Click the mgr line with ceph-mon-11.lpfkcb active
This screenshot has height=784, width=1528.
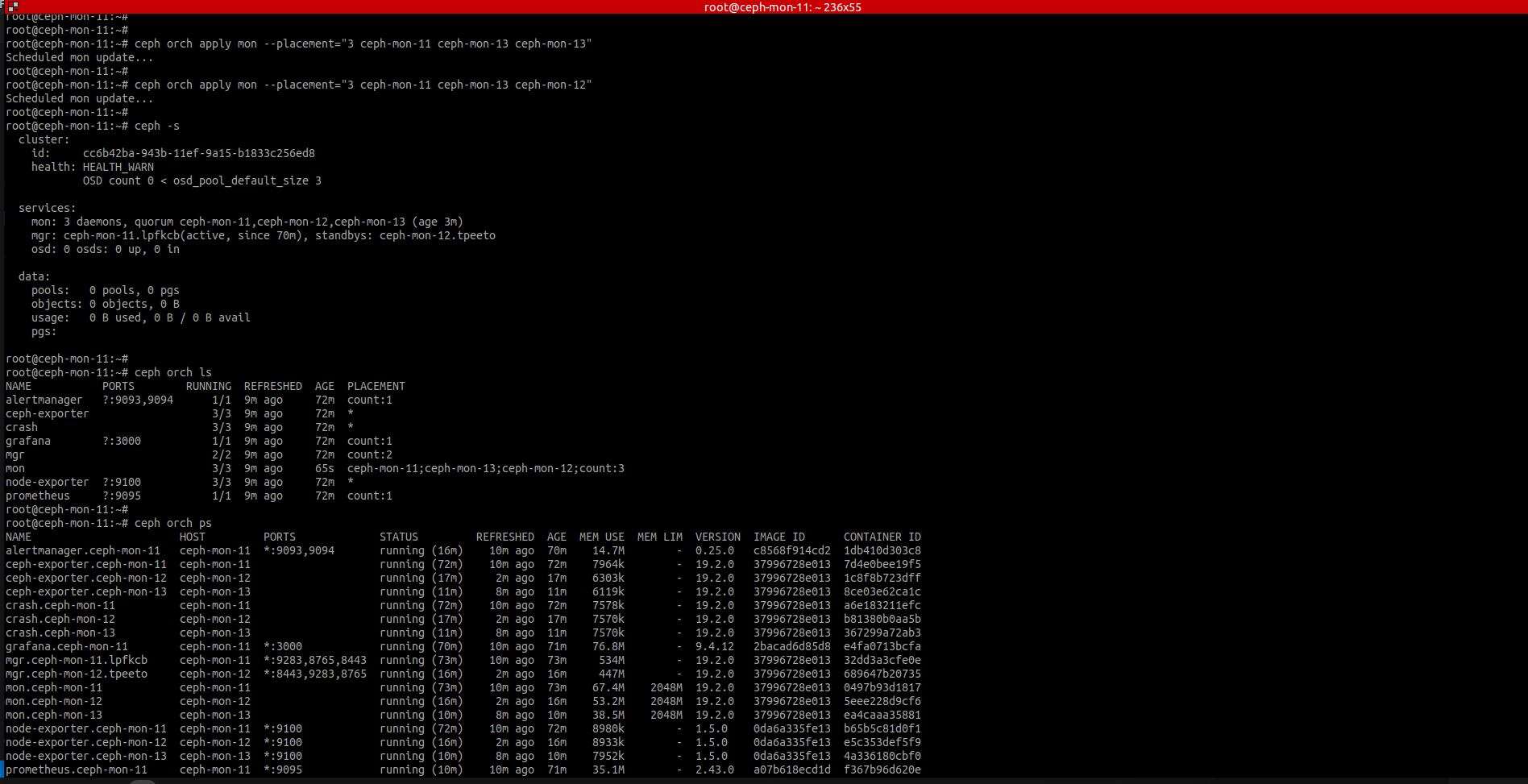click(x=264, y=235)
